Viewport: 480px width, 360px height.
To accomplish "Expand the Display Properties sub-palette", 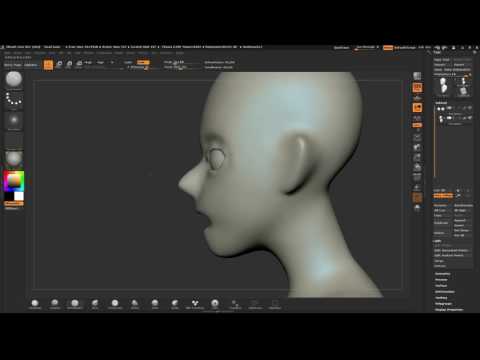I will click(x=449, y=310).
